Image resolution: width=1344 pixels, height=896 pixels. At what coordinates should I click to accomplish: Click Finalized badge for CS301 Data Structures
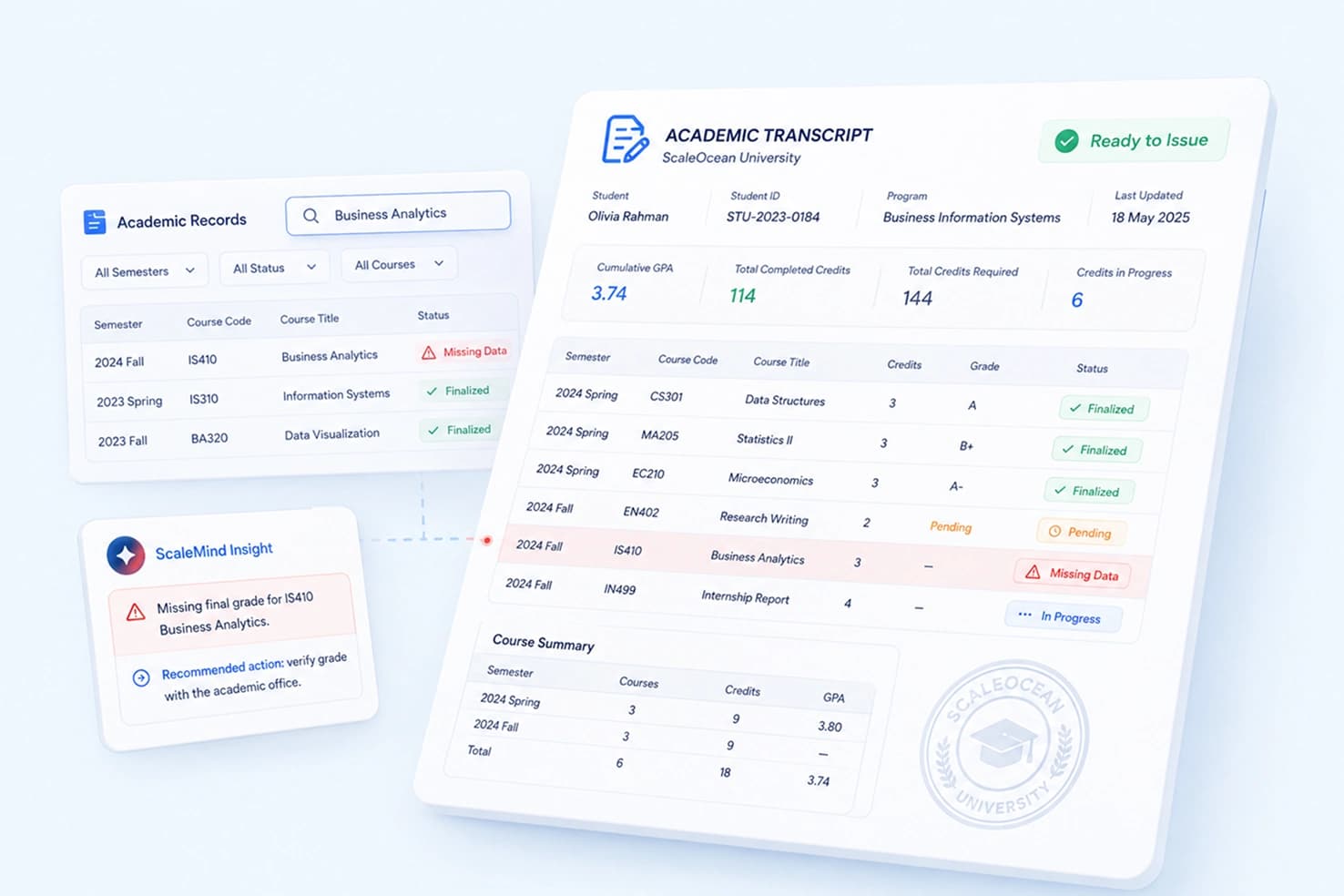tap(1104, 408)
